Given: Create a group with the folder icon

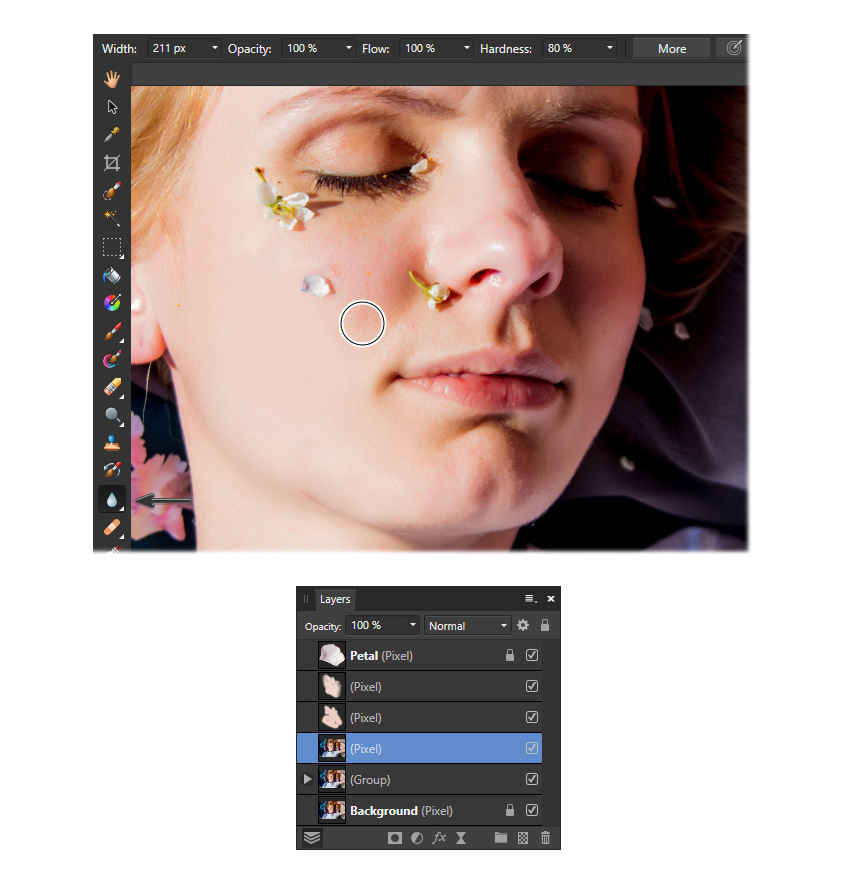Looking at the screenshot, I should (x=501, y=838).
